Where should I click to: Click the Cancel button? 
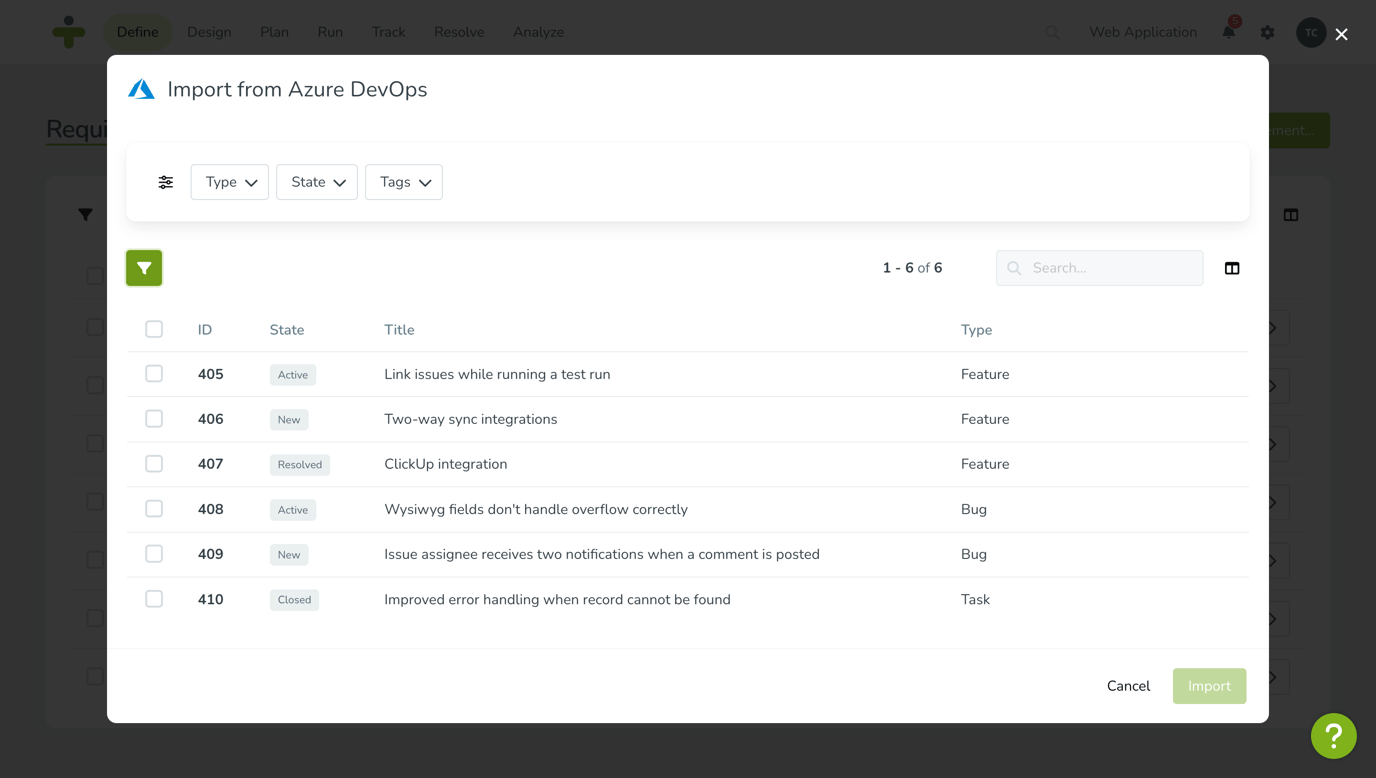point(1128,686)
